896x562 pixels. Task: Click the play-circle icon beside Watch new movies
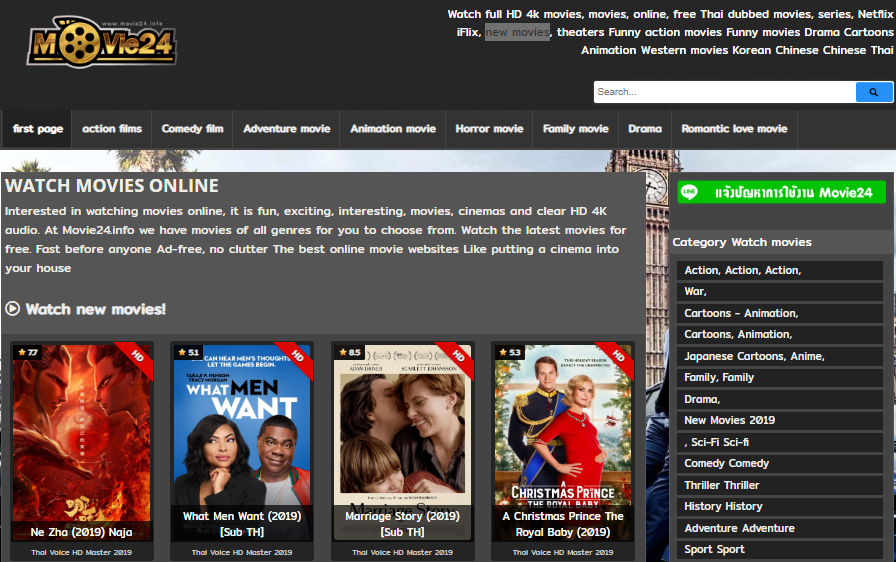13,309
